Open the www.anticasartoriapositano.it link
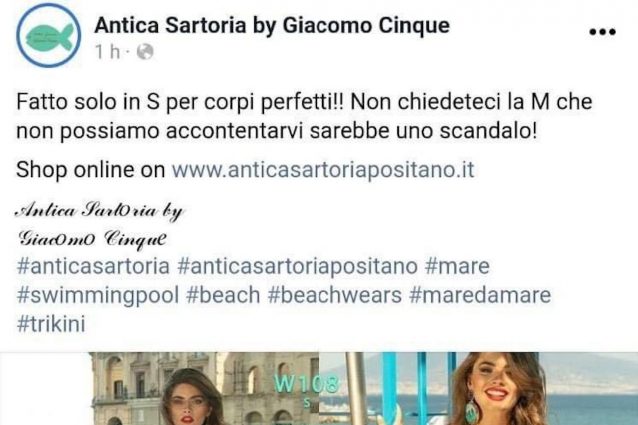Image resolution: width=638 pixels, height=425 pixels. coord(323,169)
